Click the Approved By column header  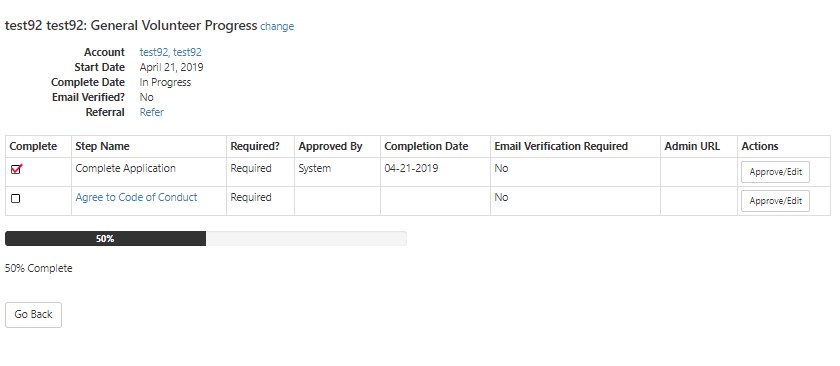tap(330, 146)
